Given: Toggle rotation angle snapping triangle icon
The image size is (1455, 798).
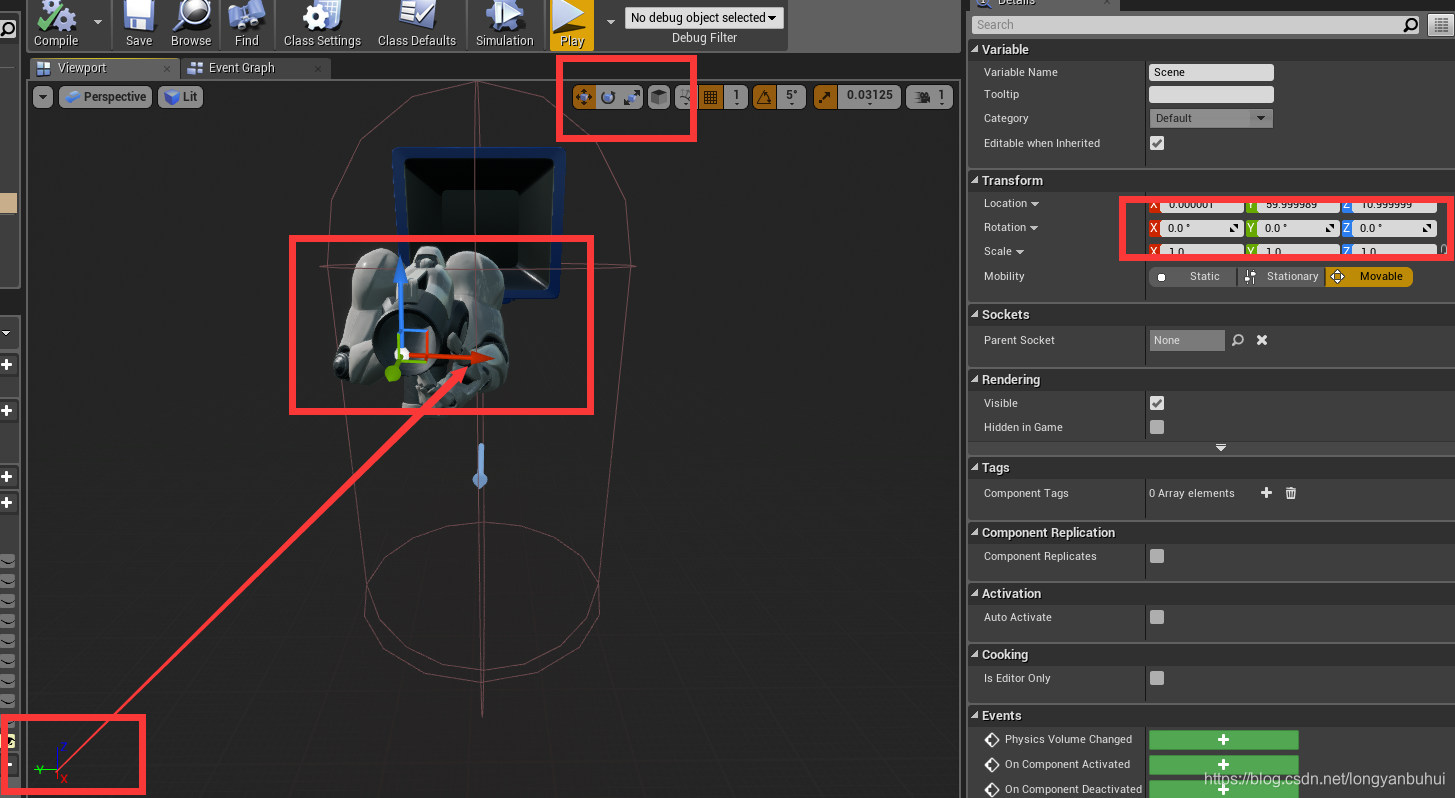Looking at the screenshot, I should (764, 97).
